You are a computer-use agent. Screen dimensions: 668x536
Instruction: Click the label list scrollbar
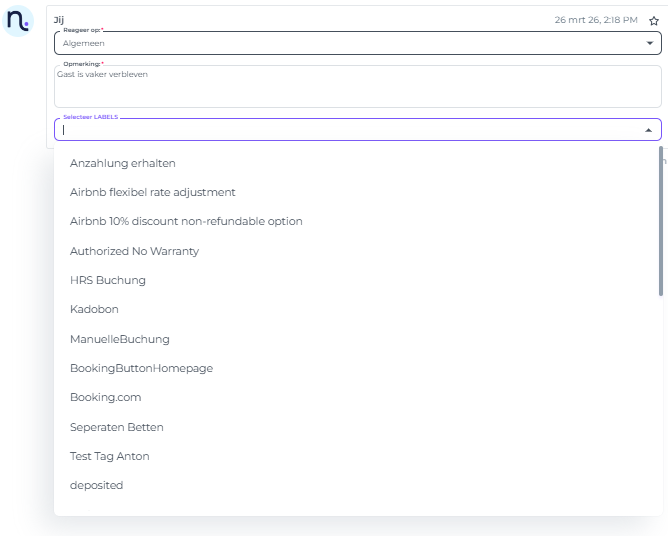pyautogui.click(x=659, y=222)
